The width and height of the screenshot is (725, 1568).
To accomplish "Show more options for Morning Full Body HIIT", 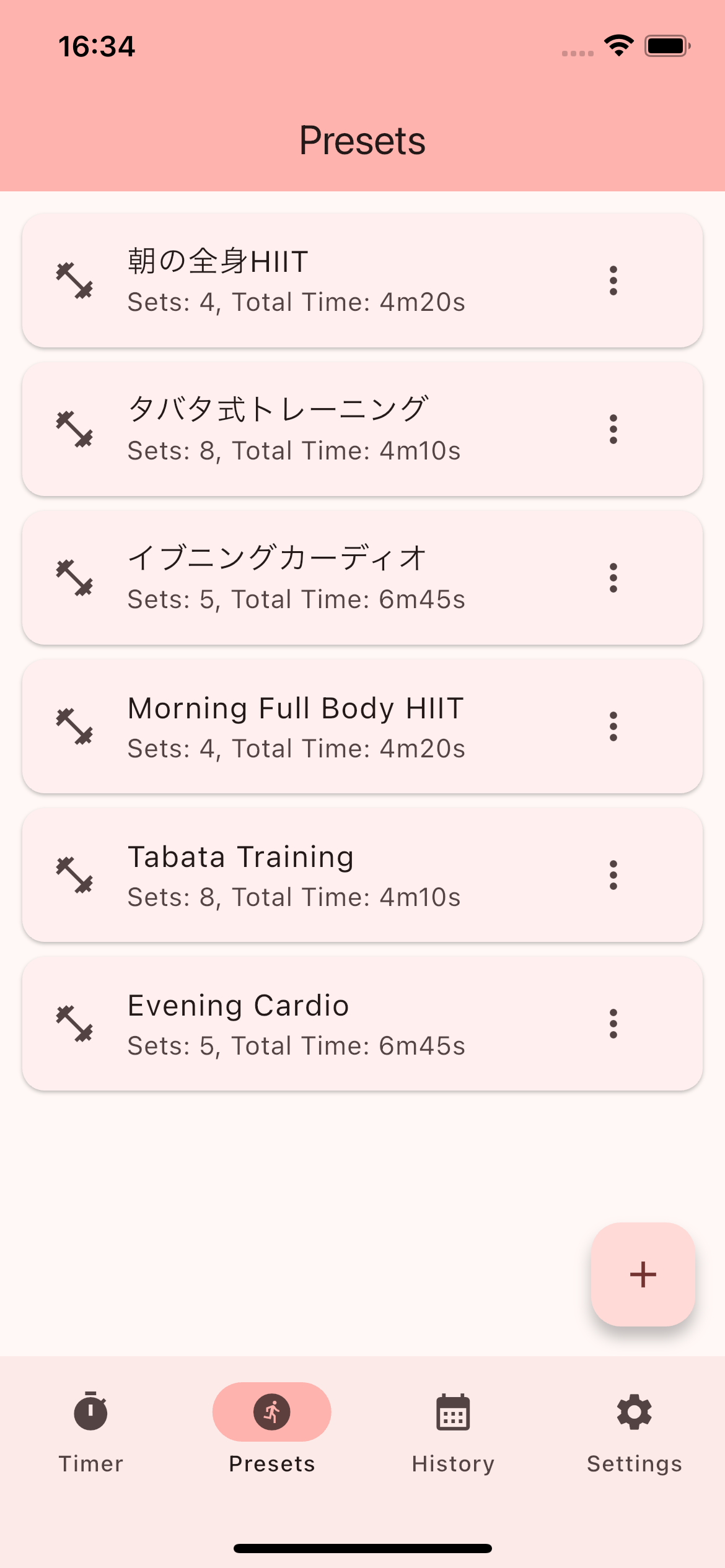I will 613,726.
